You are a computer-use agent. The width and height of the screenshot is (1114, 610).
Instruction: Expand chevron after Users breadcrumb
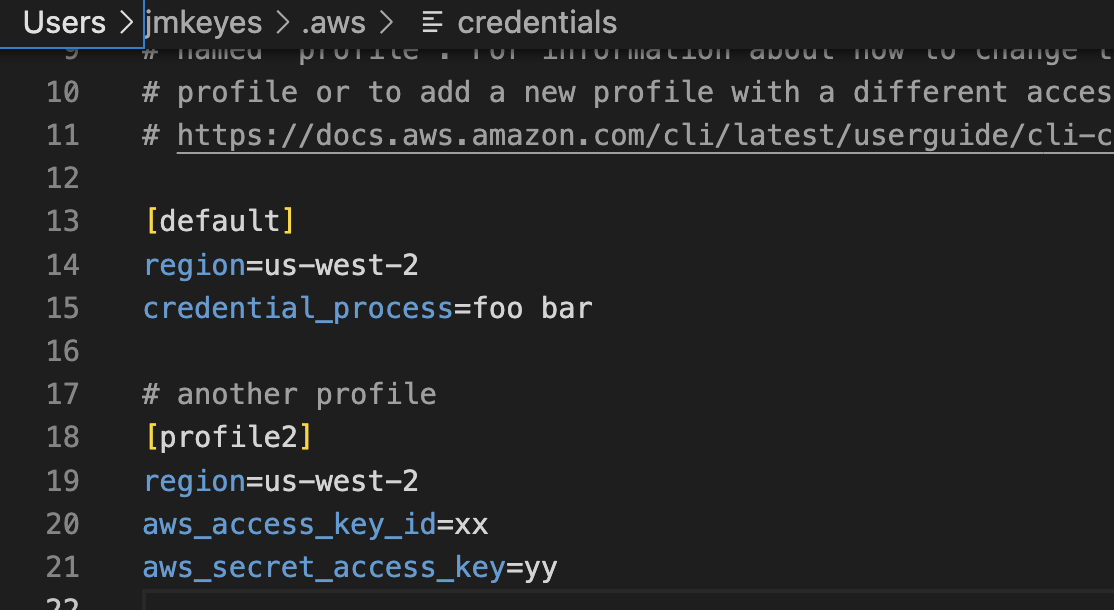(126, 23)
